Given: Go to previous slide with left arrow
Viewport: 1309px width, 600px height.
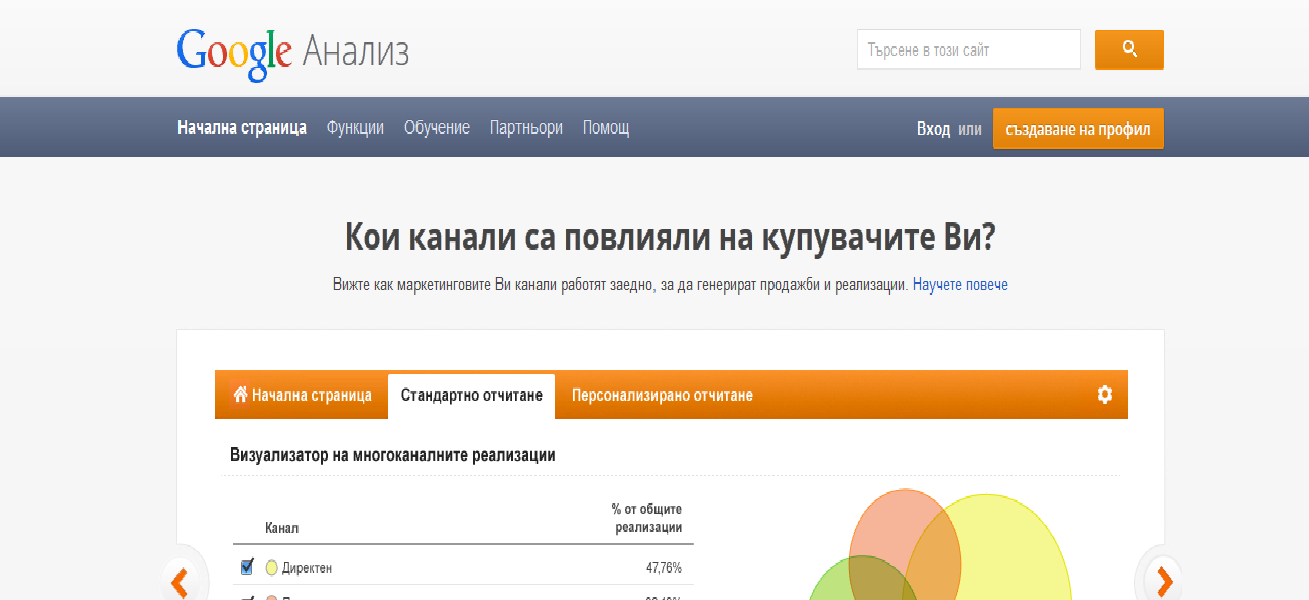Looking at the screenshot, I should coord(181,581).
